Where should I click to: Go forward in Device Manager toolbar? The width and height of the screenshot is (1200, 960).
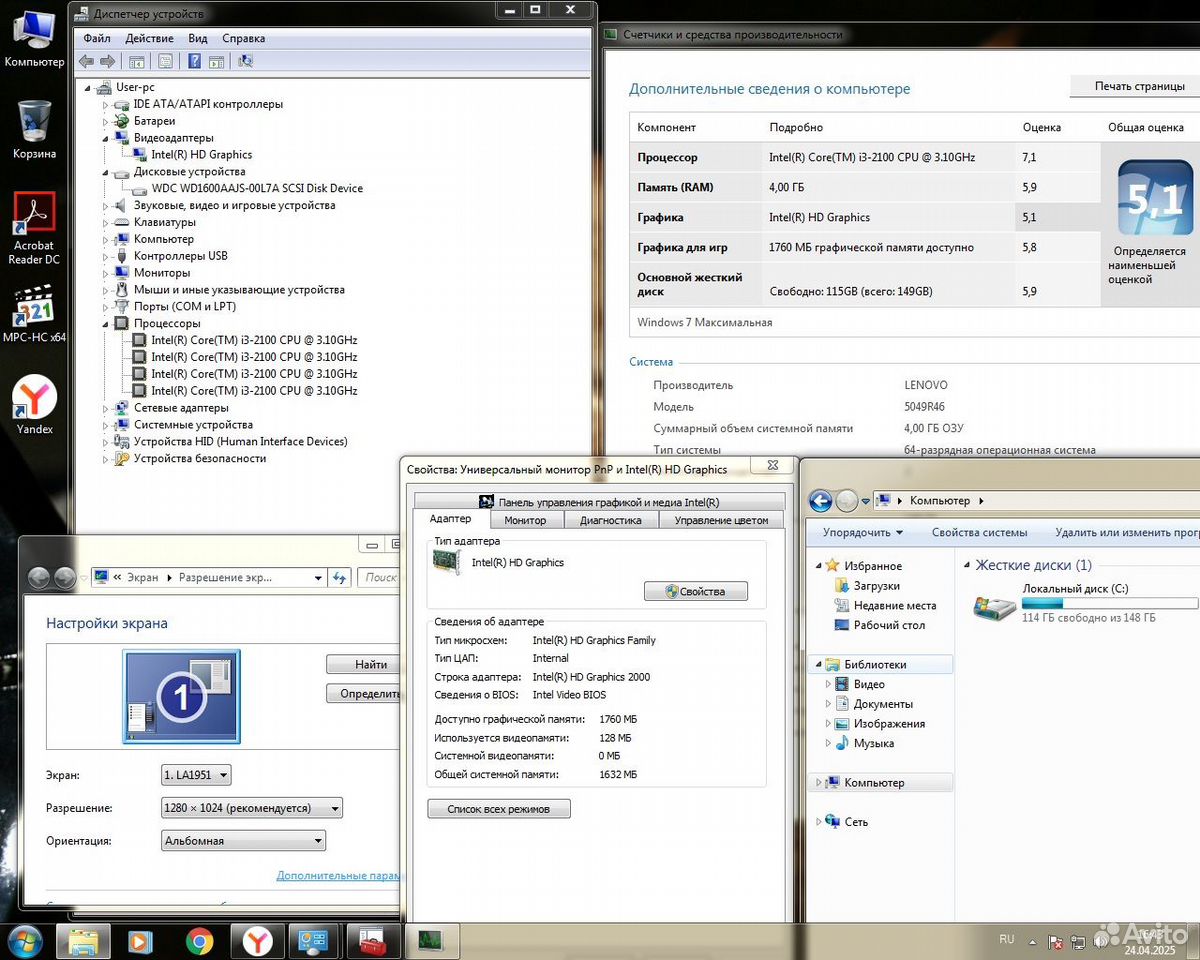[x=107, y=61]
